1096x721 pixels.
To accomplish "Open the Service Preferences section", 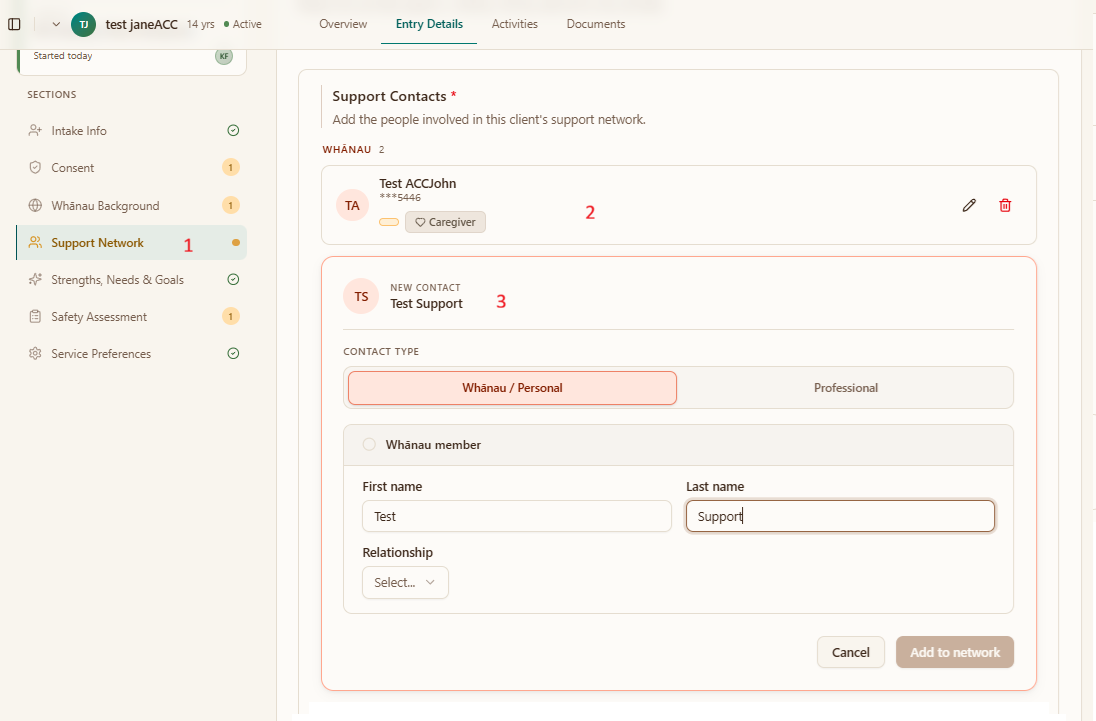I will click(131, 354).
